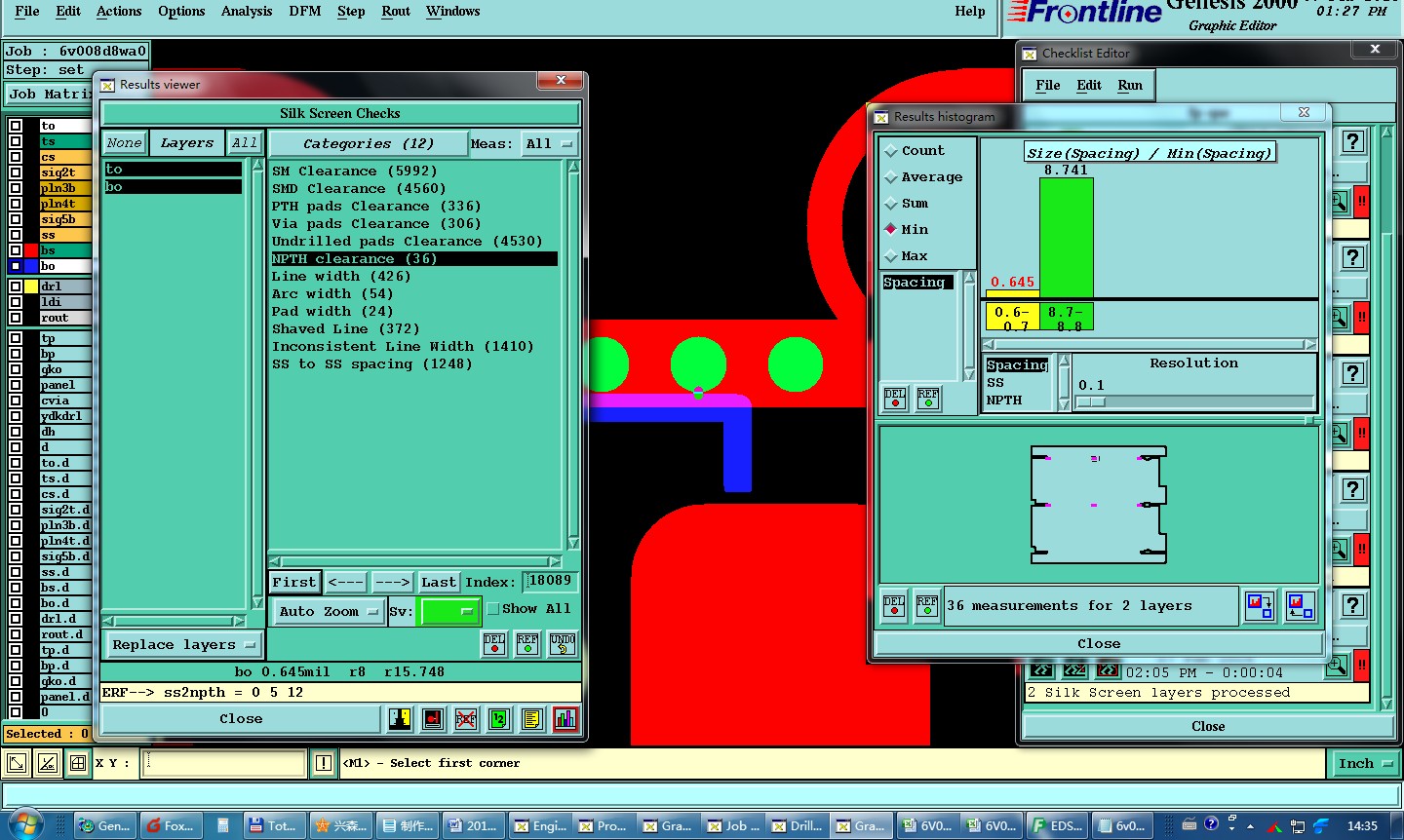Click the red dot measurement icon
1404x840 pixels.
[x=433, y=719]
